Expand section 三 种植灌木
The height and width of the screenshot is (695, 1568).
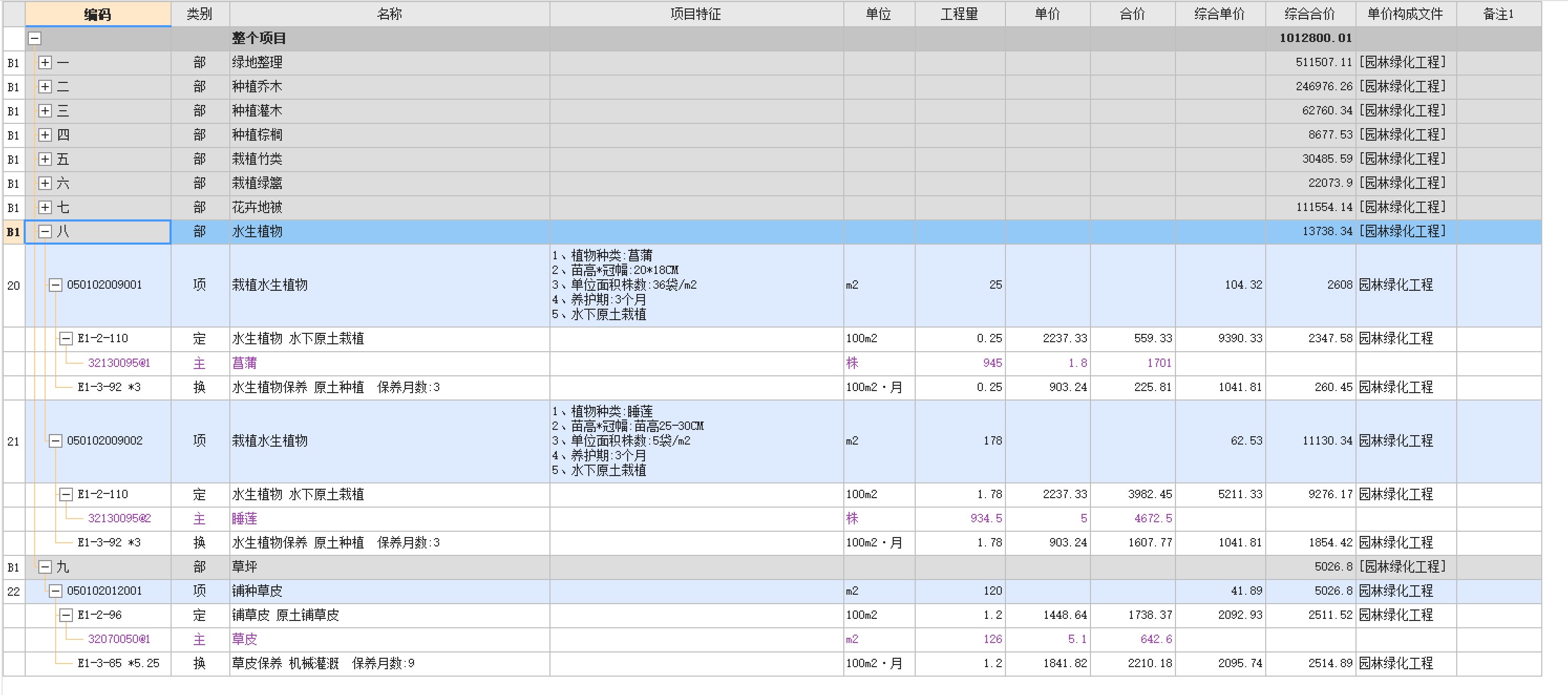tap(45, 111)
